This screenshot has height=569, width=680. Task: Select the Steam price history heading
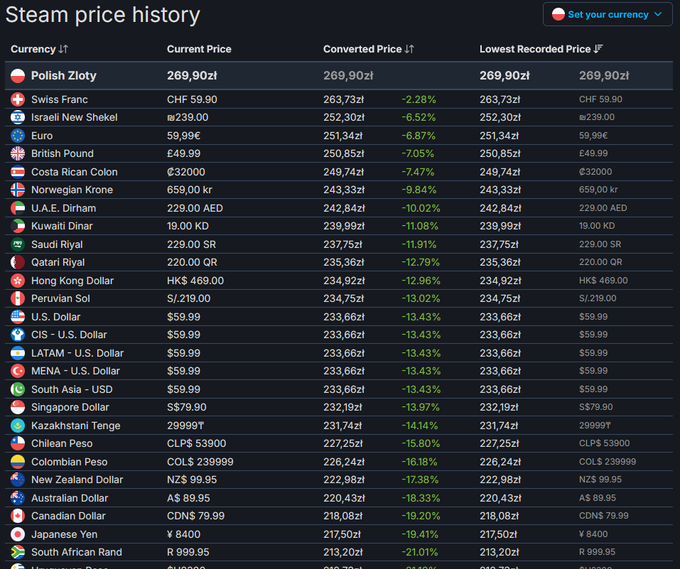103,15
